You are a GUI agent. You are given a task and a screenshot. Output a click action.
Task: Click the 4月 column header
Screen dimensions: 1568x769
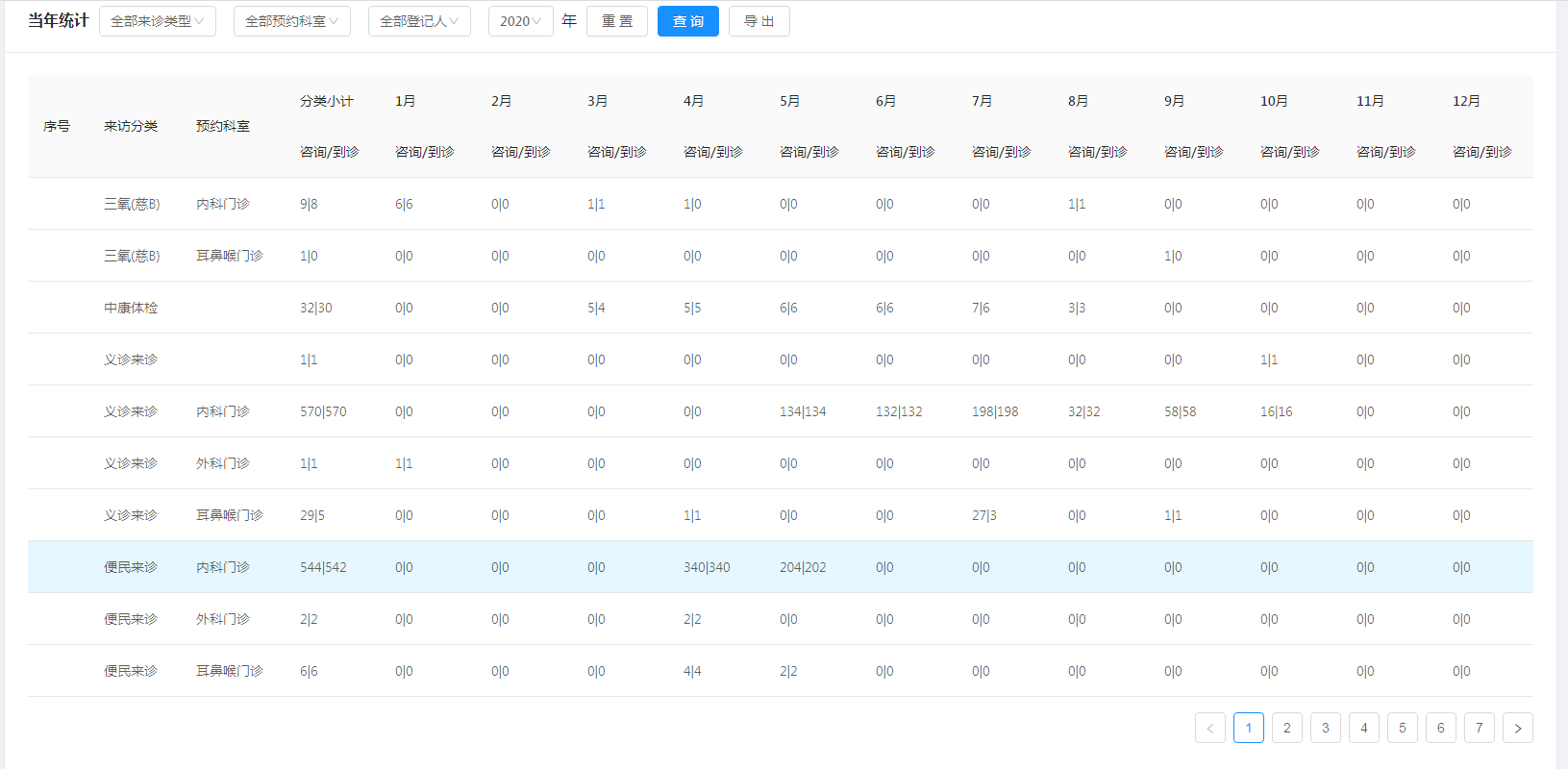pyautogui.click(x=694, y=101)
